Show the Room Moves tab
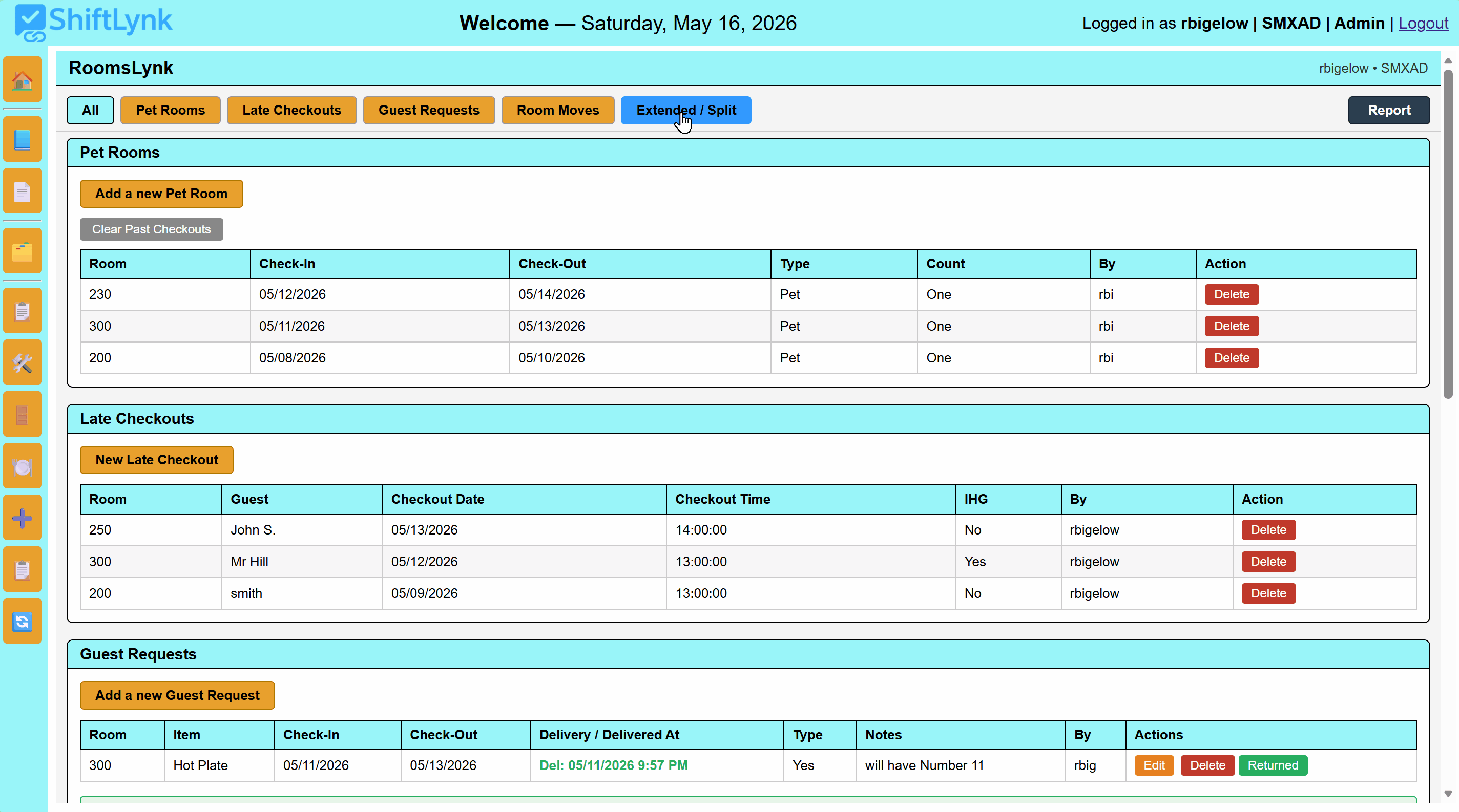1459x812 pixels. pos(557,111)
